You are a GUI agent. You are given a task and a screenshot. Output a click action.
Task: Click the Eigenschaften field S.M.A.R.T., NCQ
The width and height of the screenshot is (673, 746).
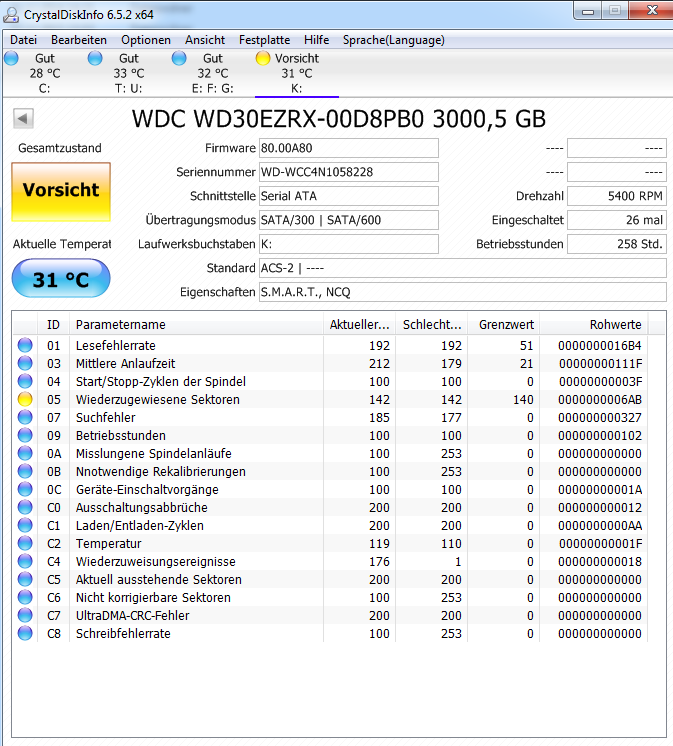point(462,292)
